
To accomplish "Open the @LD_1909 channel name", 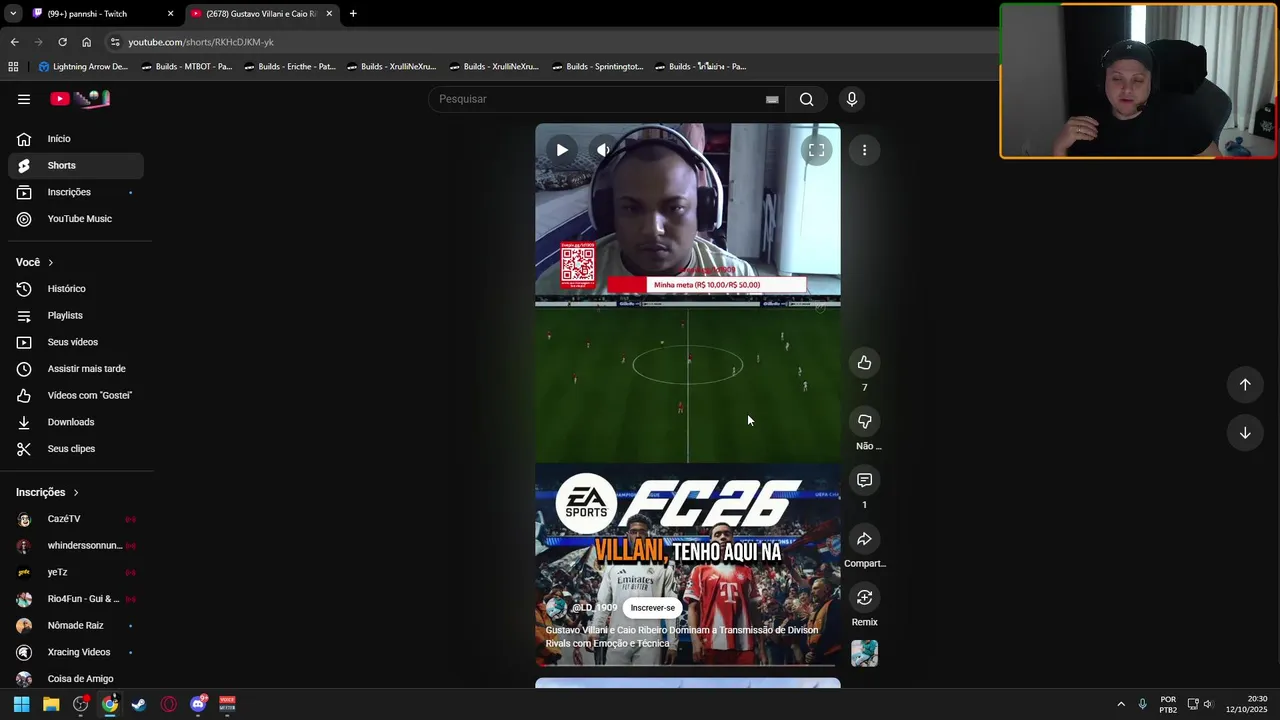I will click(x=594, y=608).
